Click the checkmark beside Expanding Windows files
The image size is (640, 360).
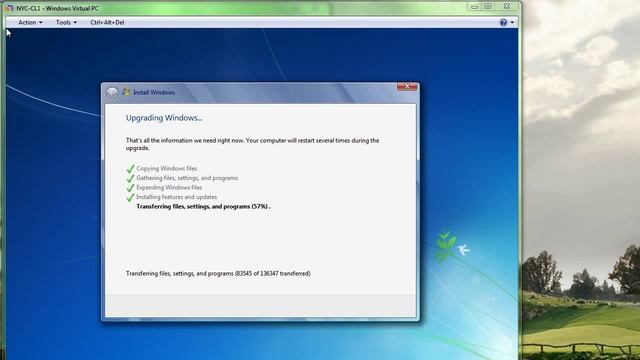(130, 188)
